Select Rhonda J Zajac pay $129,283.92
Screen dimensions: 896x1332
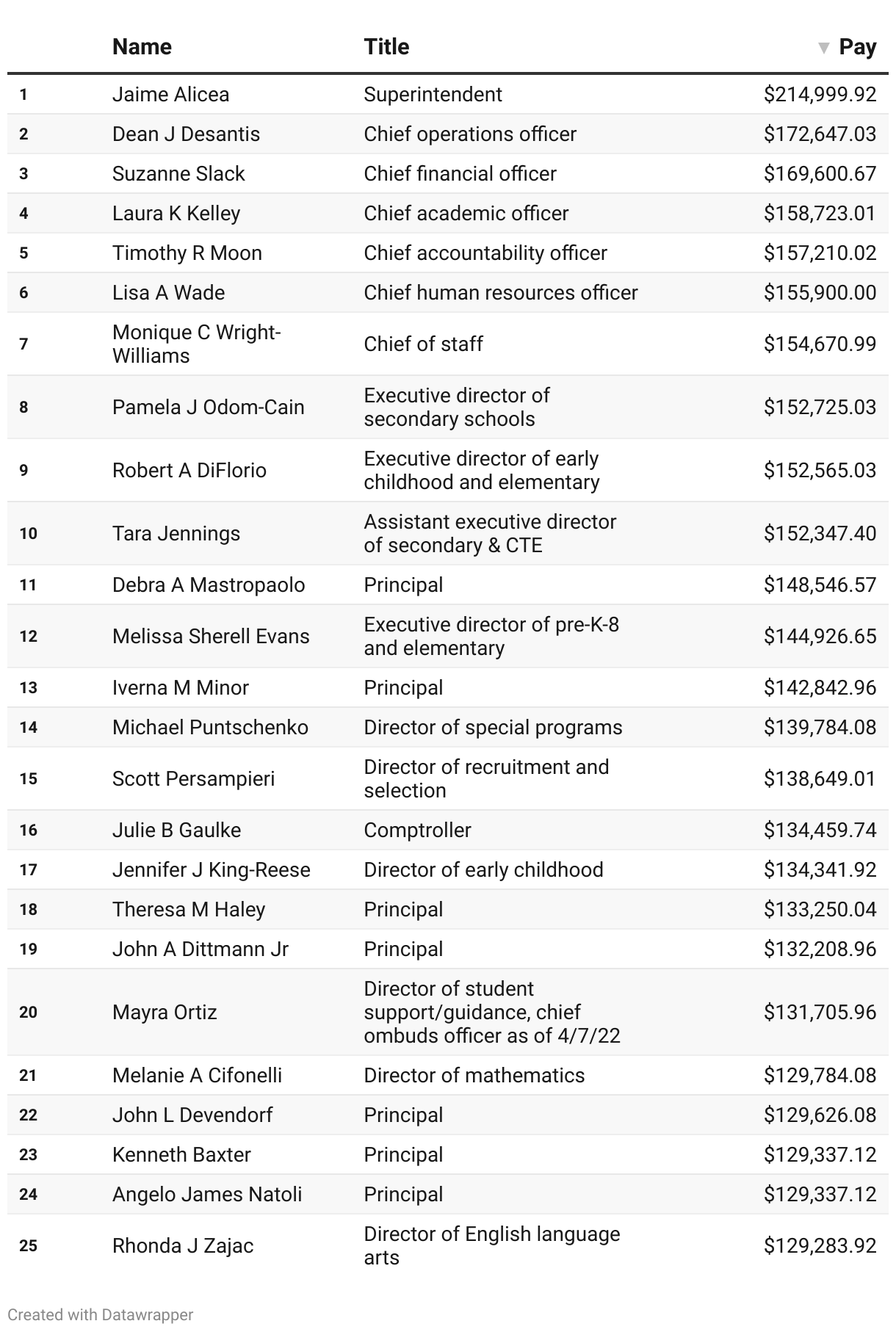click(820, 1246)
